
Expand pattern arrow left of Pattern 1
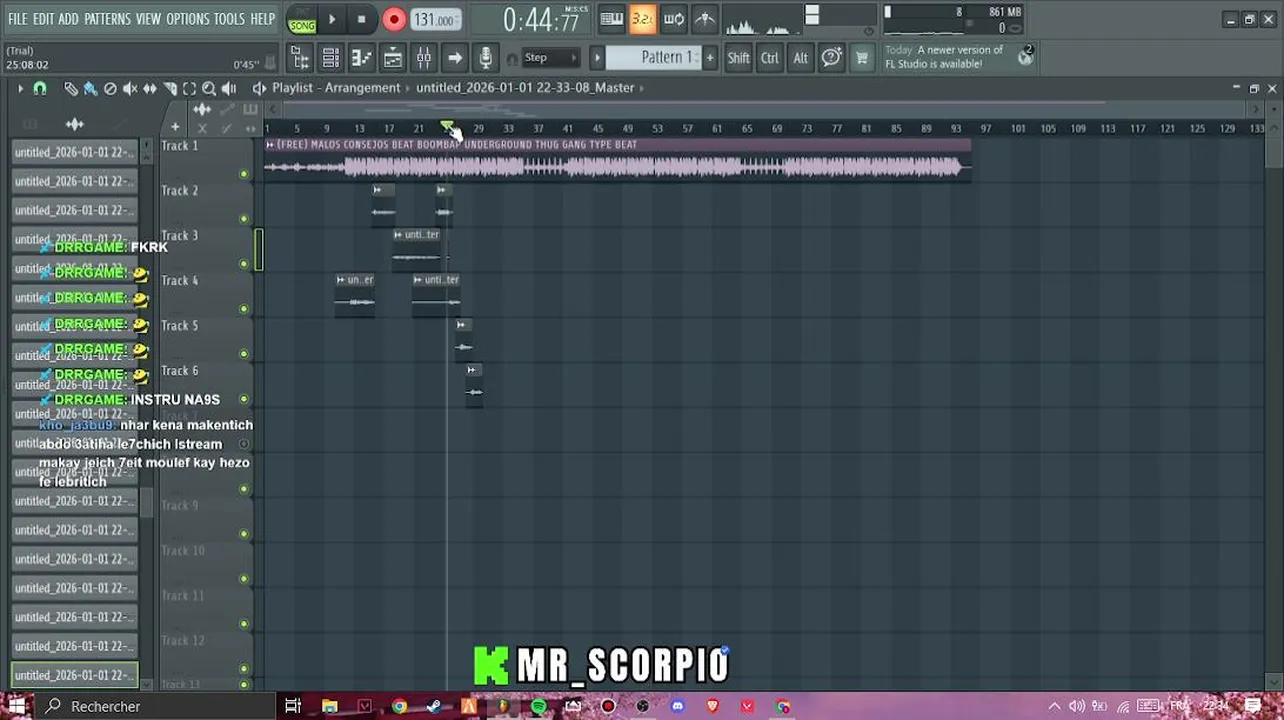click(x=597, y=58)
